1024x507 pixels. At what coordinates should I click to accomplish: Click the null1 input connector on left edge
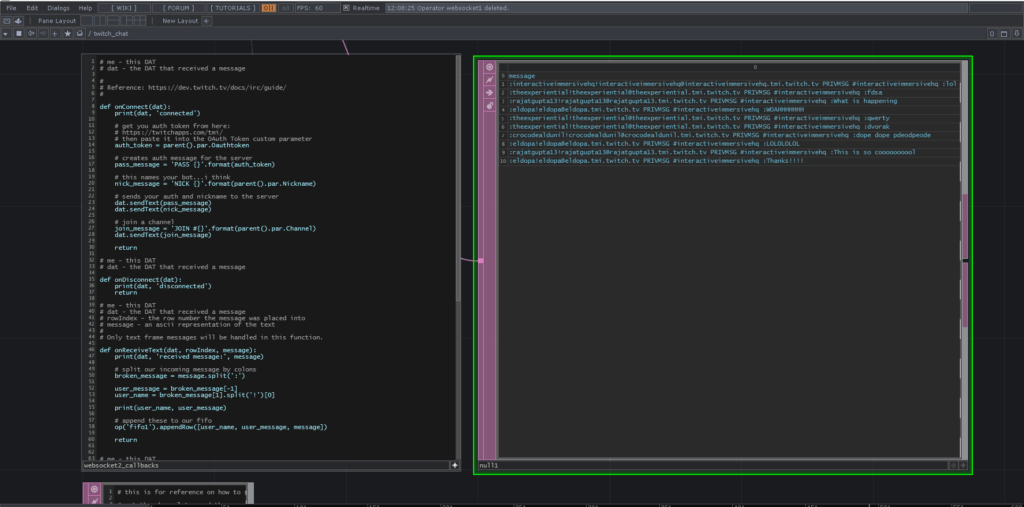pos(481,261)
